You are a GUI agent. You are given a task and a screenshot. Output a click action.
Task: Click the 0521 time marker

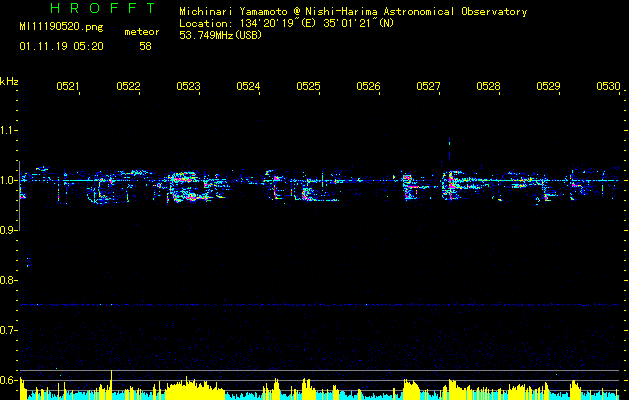pyautogui.click(x=68, y=86)
